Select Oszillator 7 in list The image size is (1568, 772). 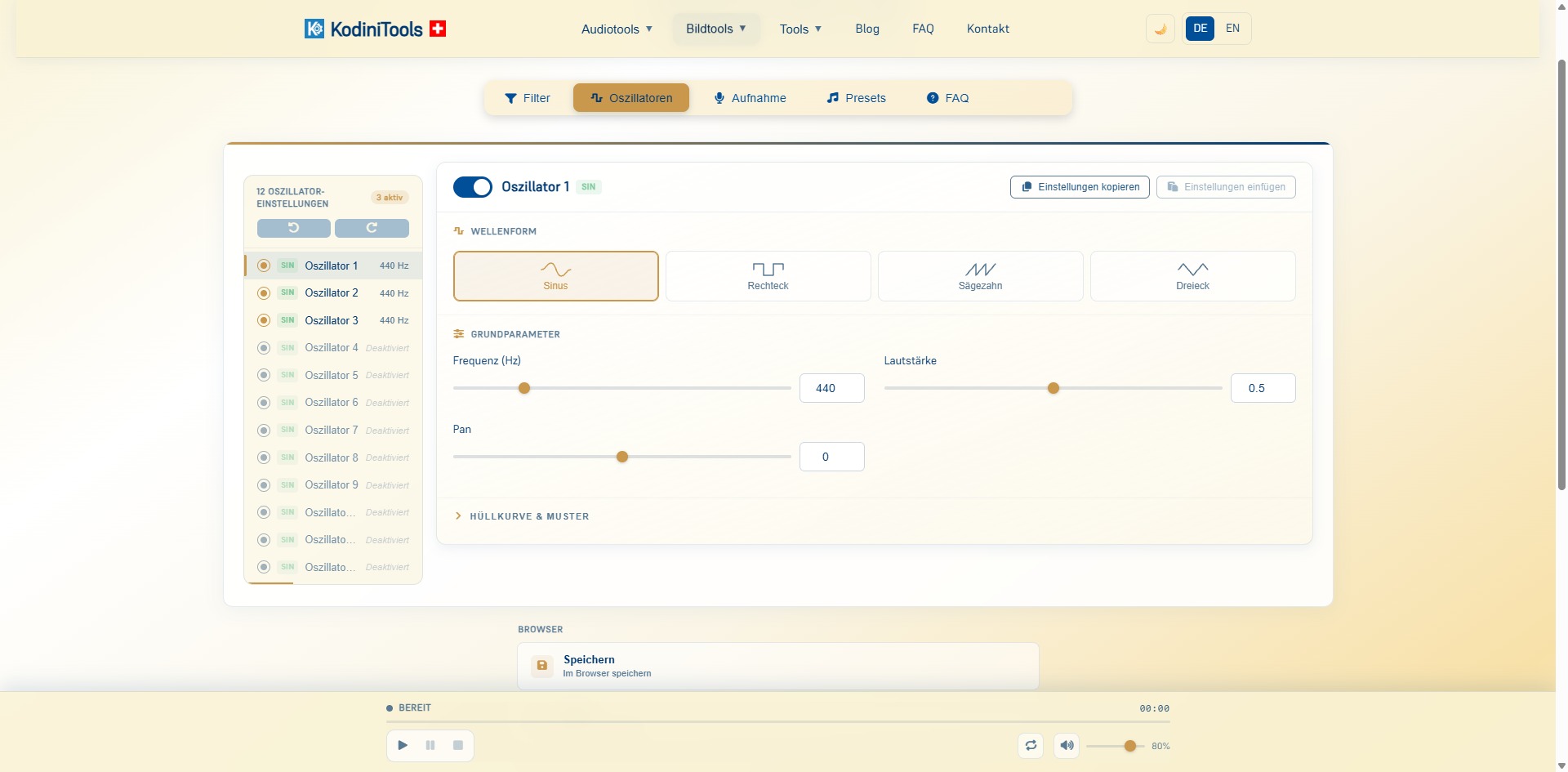333,430
